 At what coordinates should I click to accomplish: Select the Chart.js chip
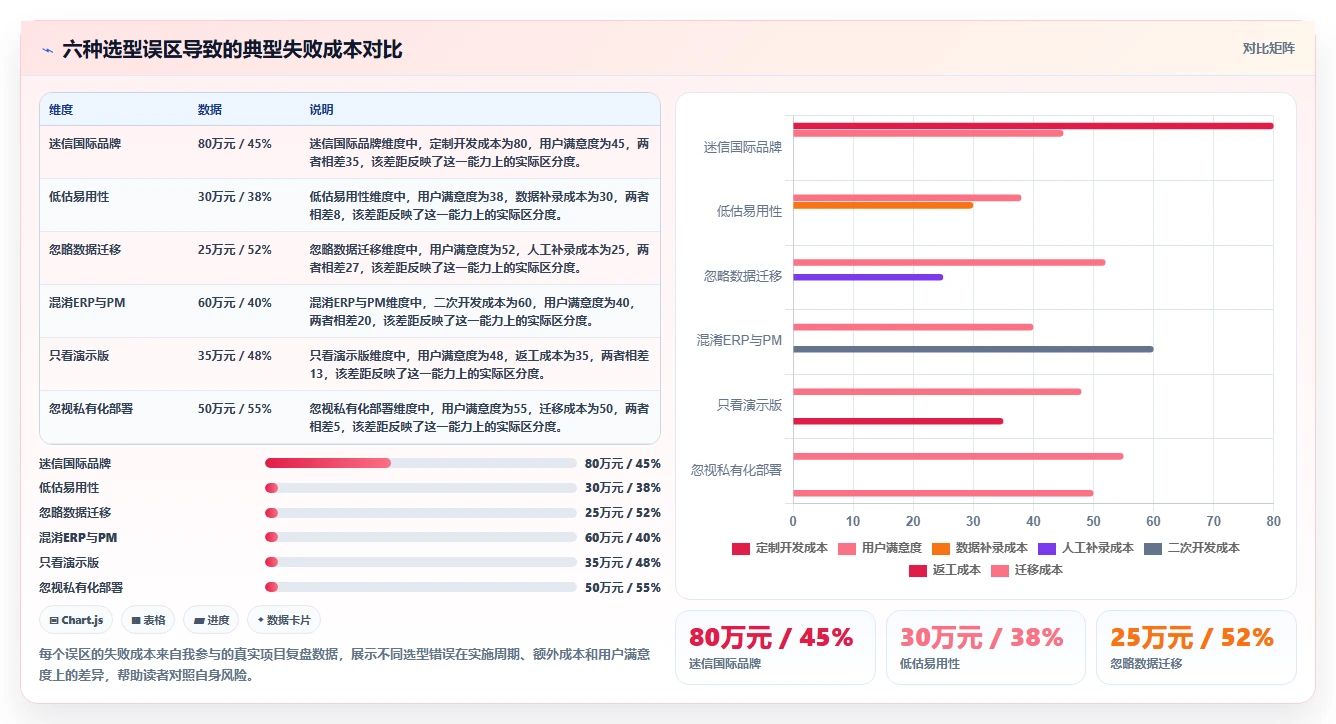[x=77, y=620]
